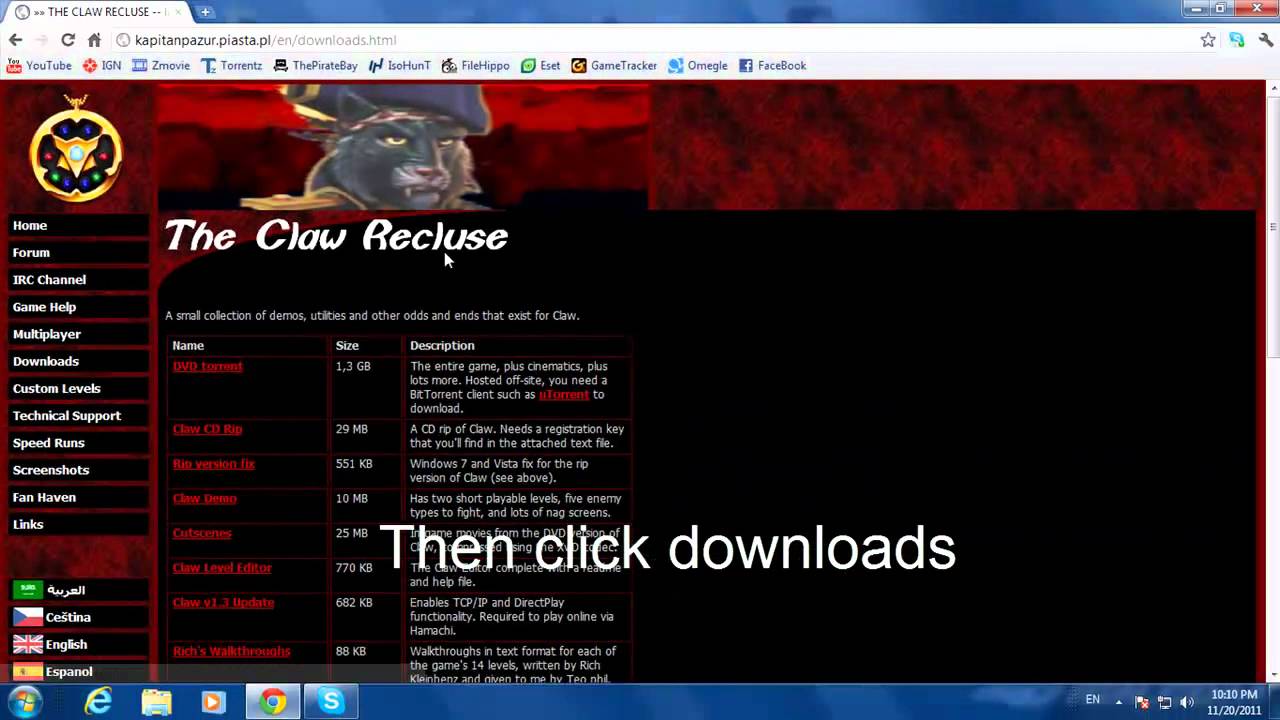
Task: Bookmark this page with the star icon
Action: point(1208,40)
